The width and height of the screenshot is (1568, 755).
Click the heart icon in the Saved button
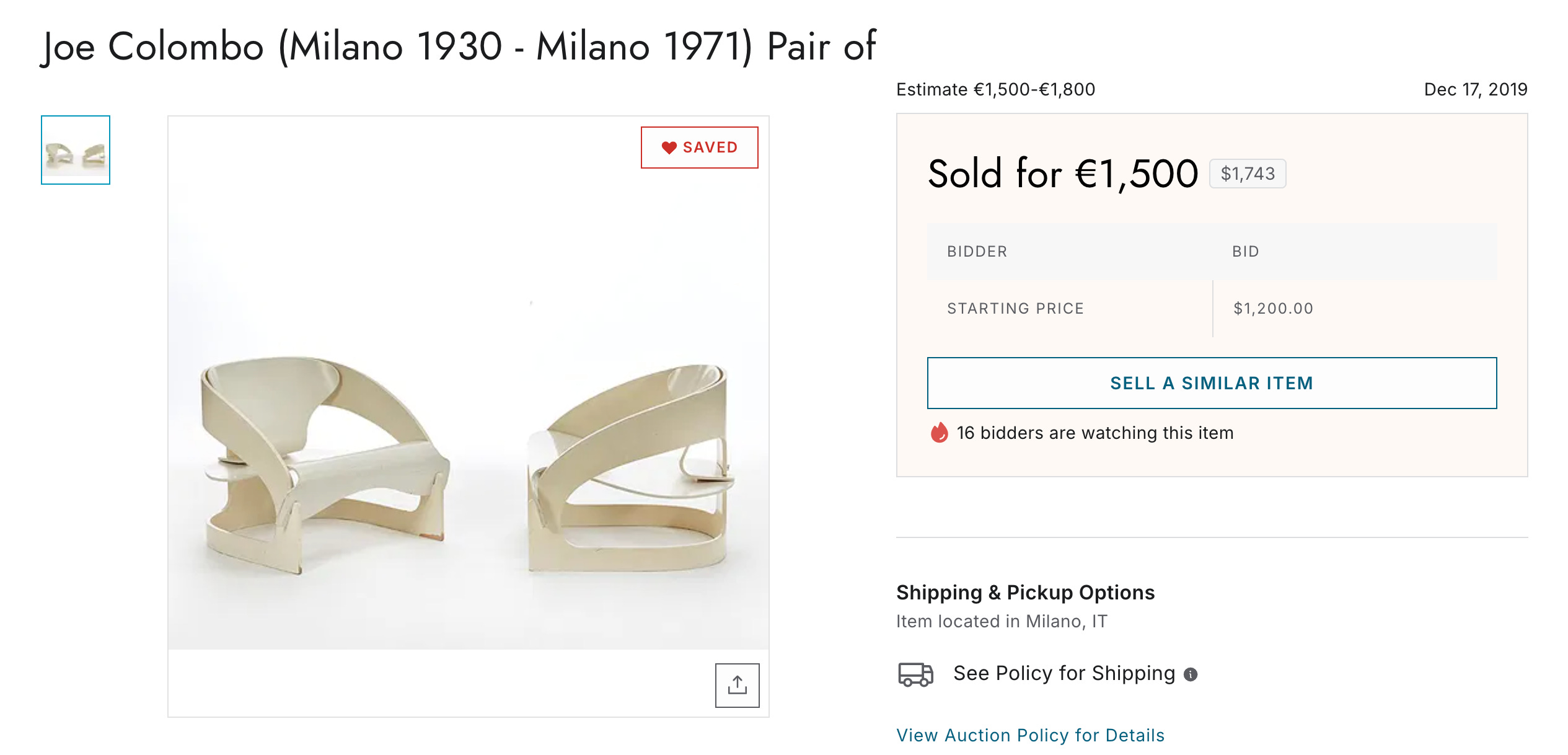(x=669, y=148)
